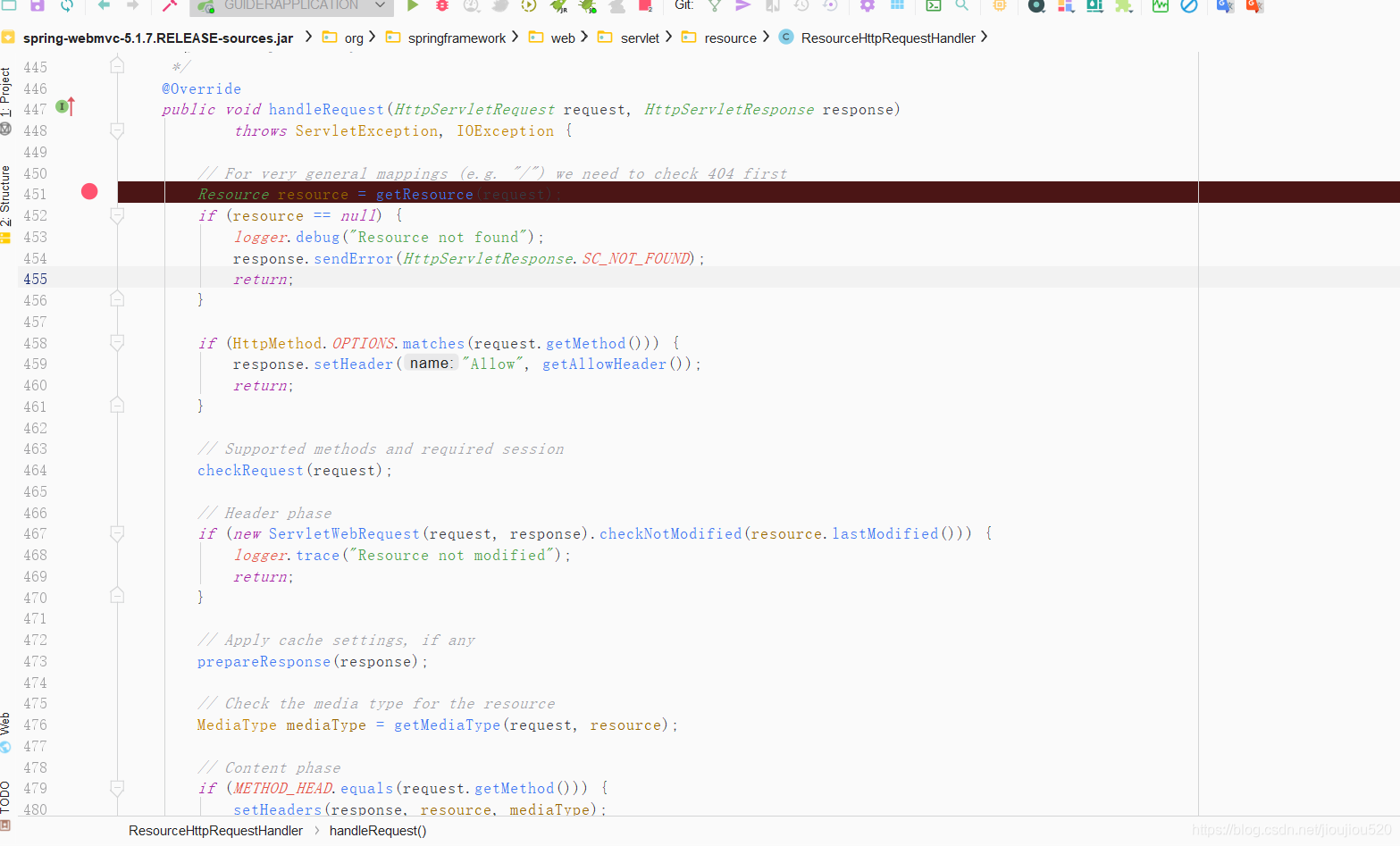Click the red Google Translate icon
1400x846 pixels.
1255,5
